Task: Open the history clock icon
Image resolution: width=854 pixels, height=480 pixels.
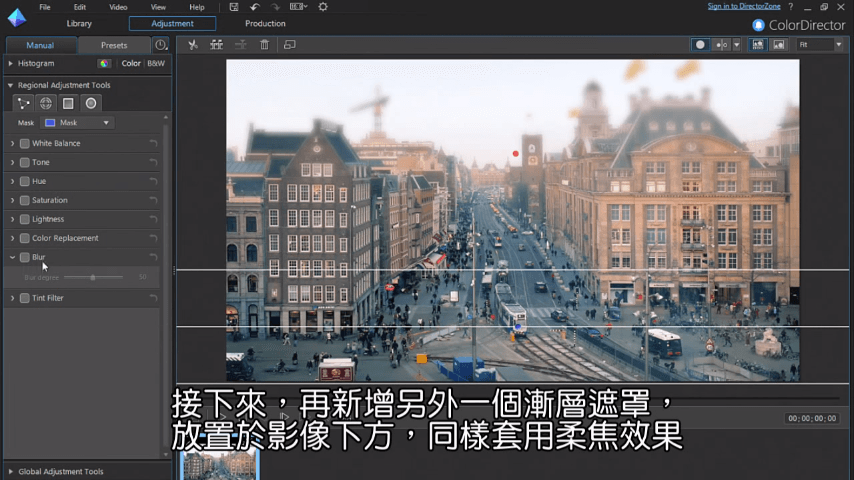Action: tap(160, 45)
